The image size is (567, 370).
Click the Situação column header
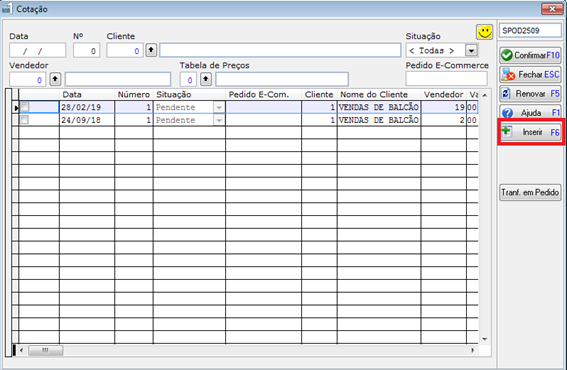point(189,94)
